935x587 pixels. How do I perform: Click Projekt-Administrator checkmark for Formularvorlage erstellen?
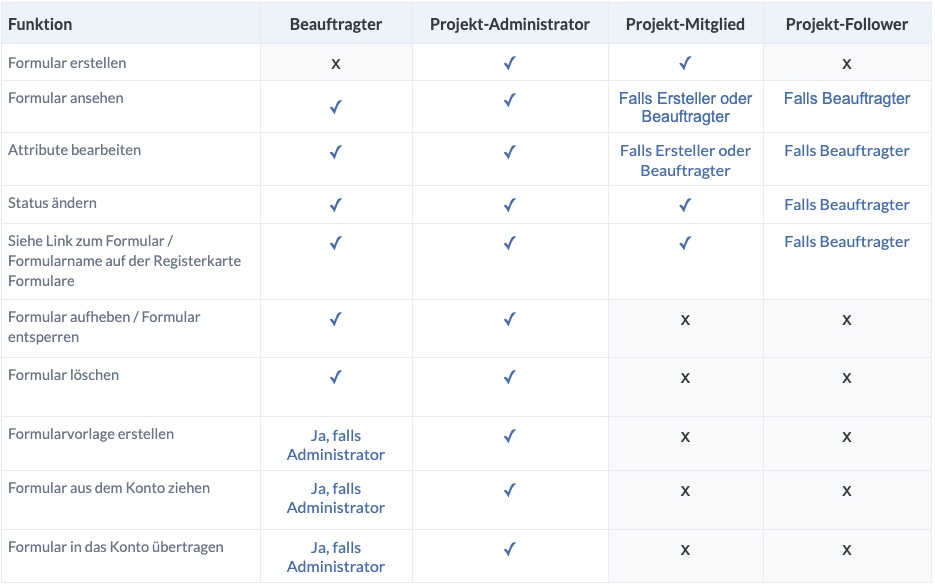pos(510,436)
